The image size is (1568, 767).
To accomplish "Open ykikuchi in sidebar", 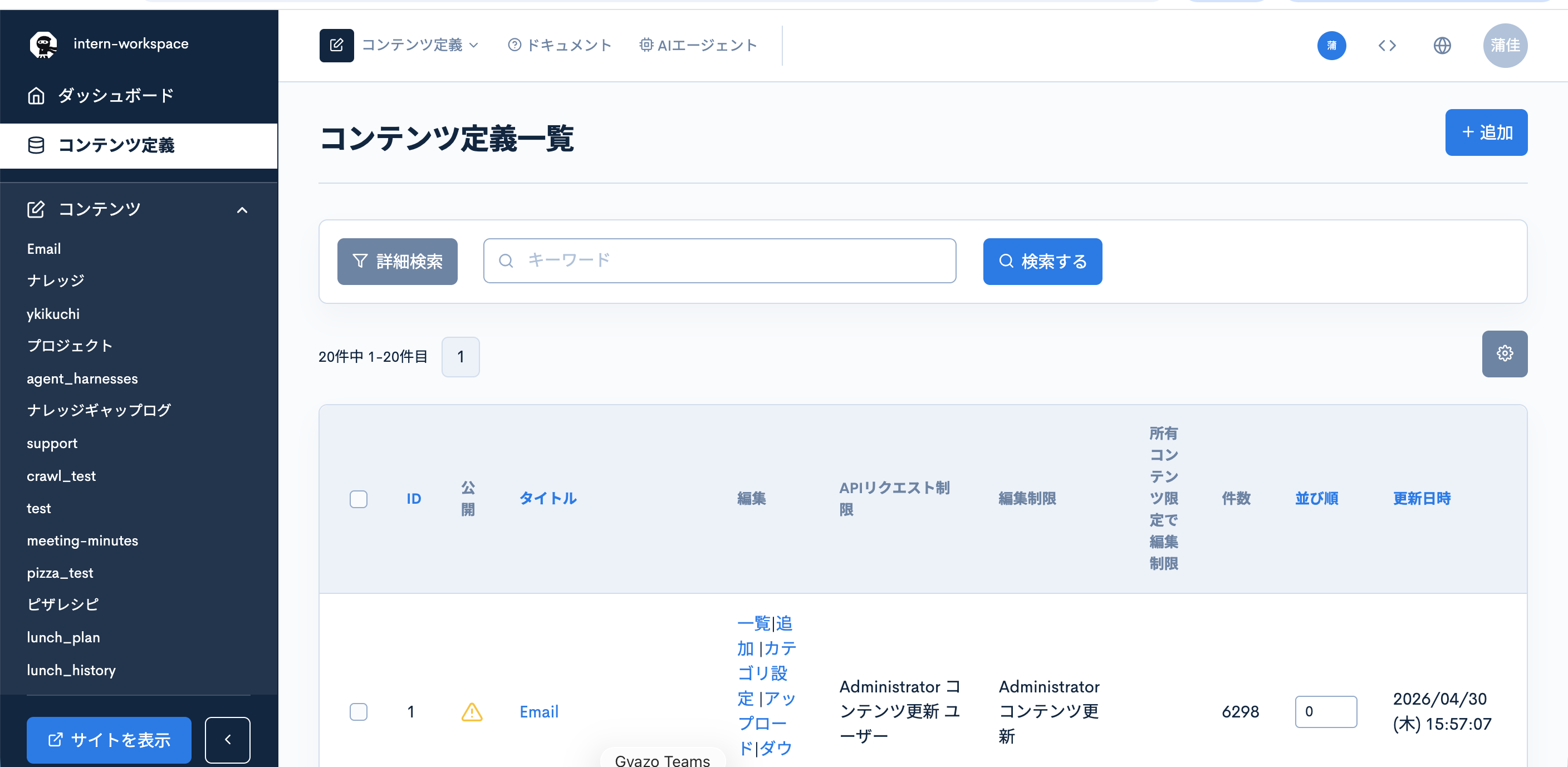I will tap(53, 314).
